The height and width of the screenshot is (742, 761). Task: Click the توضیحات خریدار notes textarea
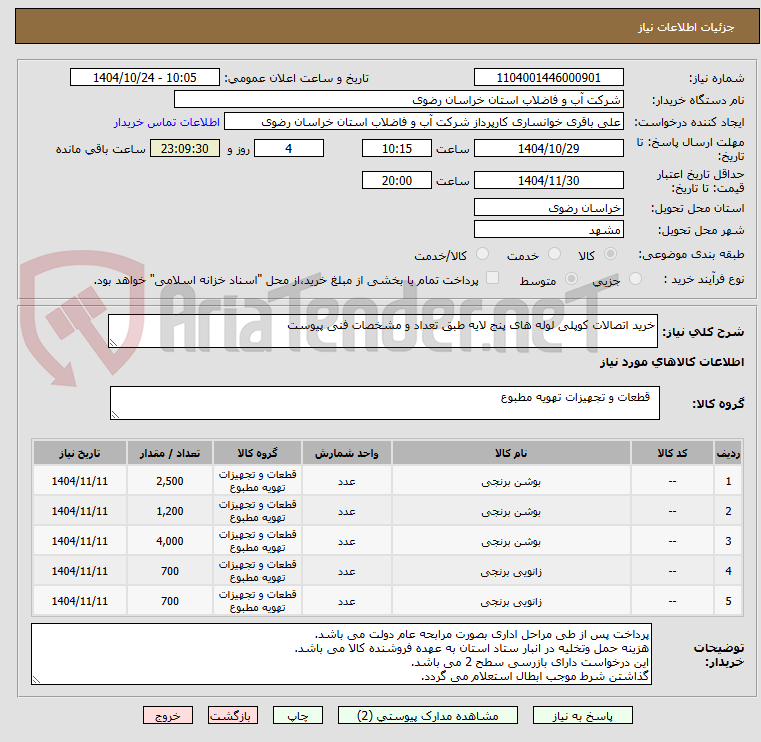341,654
